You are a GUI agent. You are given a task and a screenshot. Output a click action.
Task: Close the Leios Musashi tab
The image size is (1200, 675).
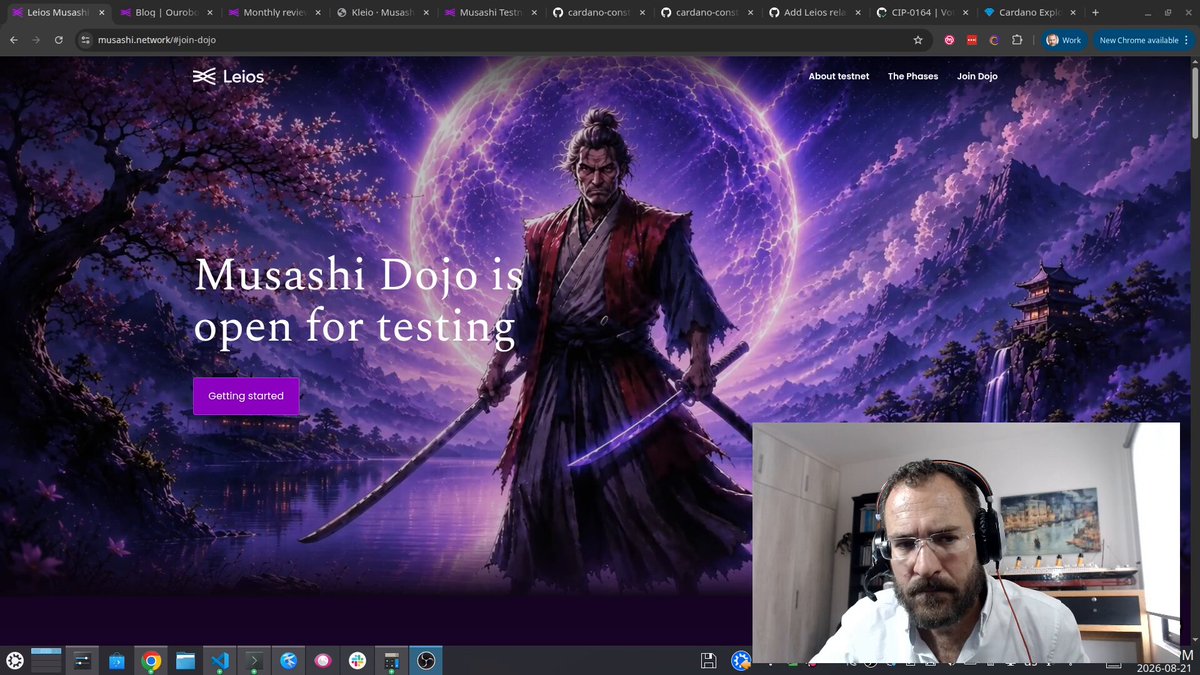(x=101, y=13)
